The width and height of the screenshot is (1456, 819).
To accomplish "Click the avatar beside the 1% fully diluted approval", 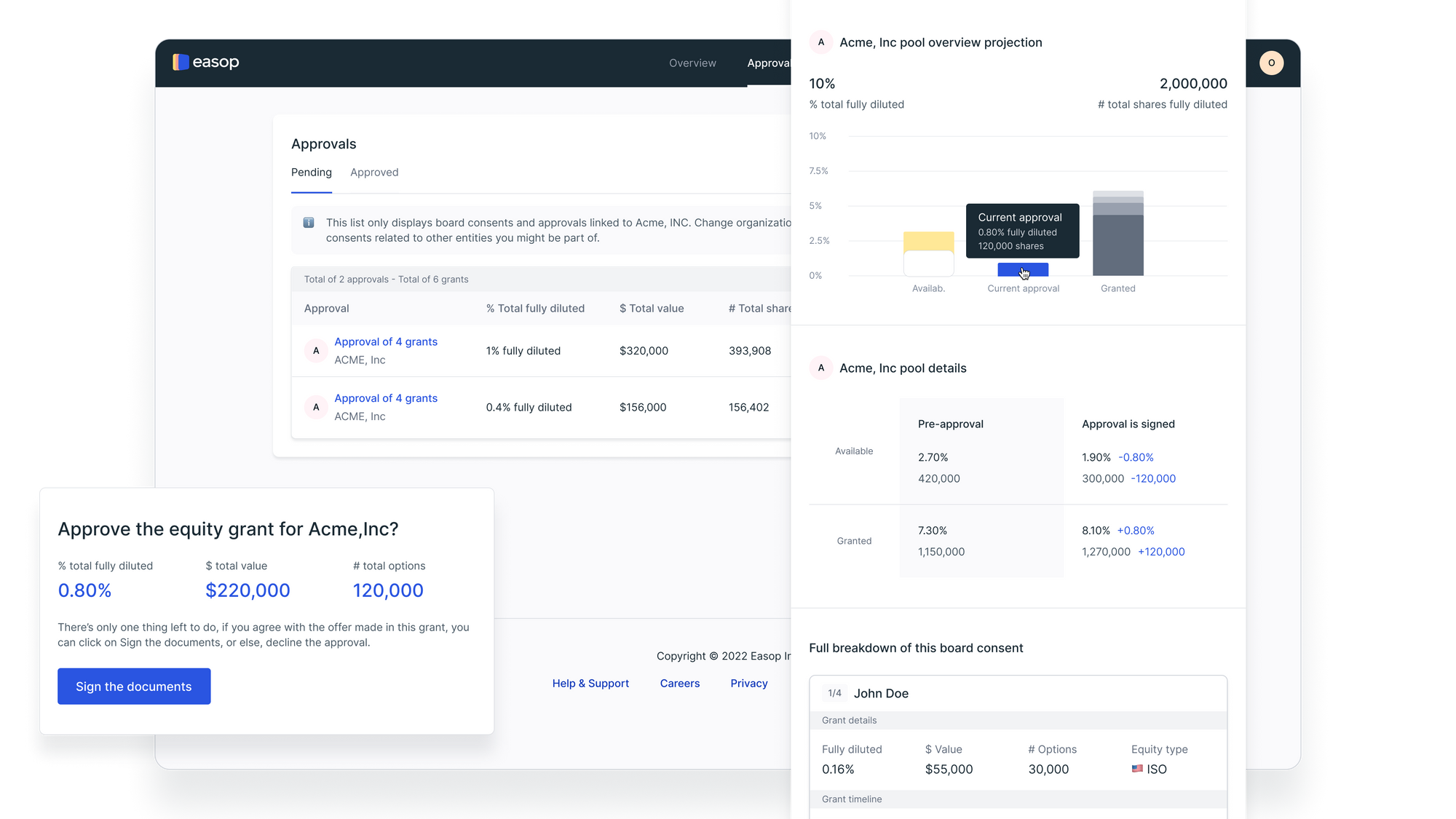I will 316,351.
